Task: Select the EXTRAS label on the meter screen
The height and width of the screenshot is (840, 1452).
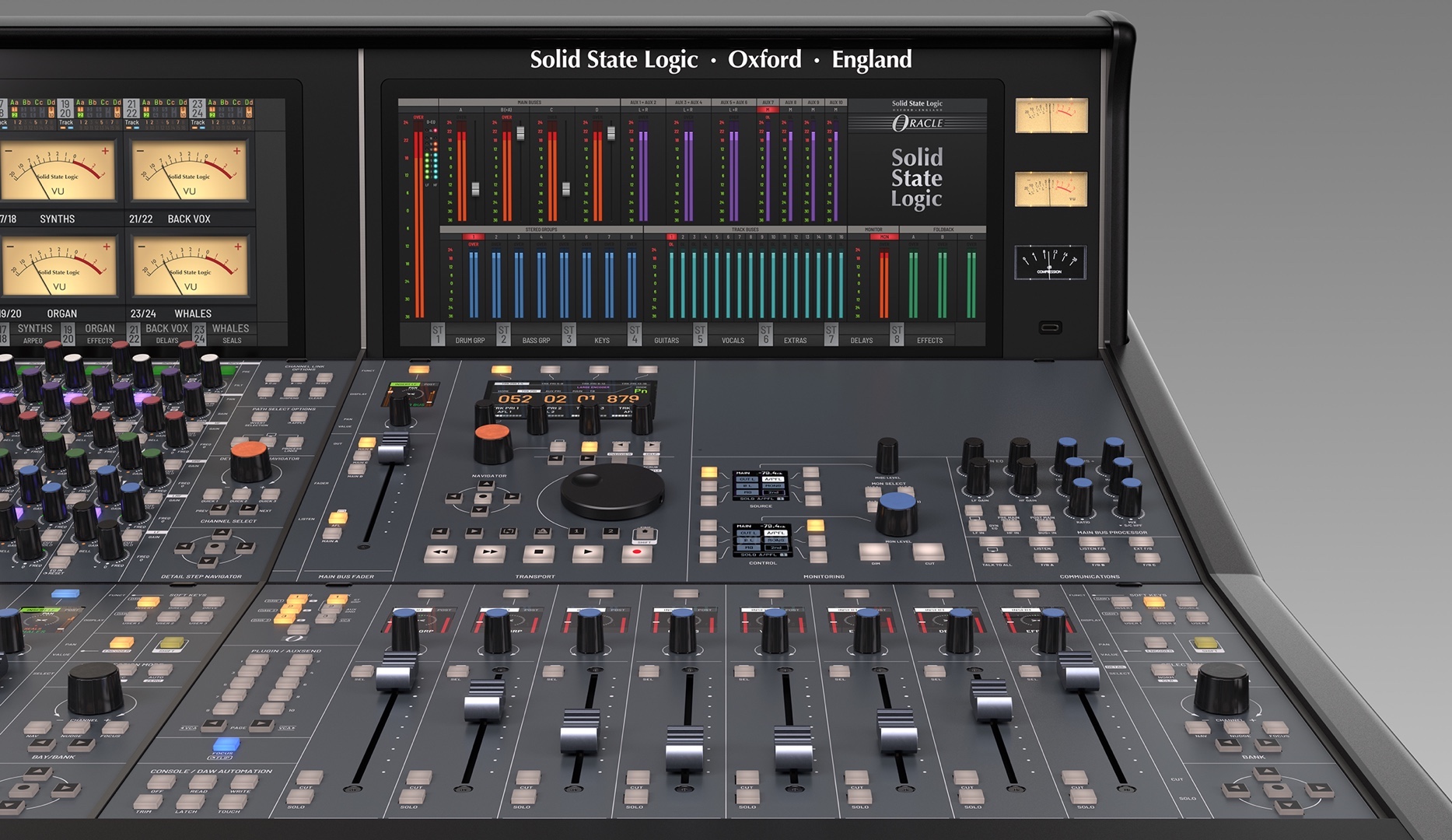Action: [x=795, y=341]
